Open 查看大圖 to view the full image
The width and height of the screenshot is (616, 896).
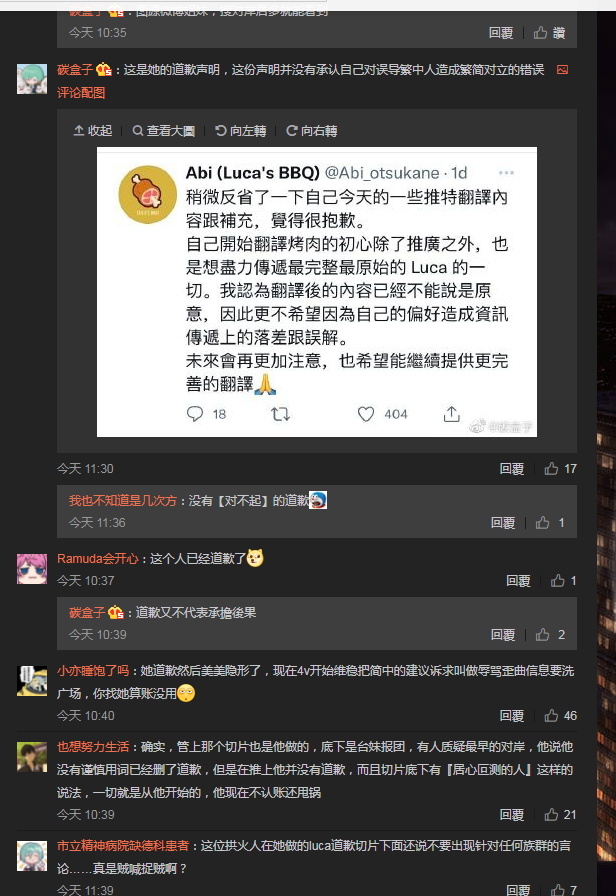click(x=163, y=131)
